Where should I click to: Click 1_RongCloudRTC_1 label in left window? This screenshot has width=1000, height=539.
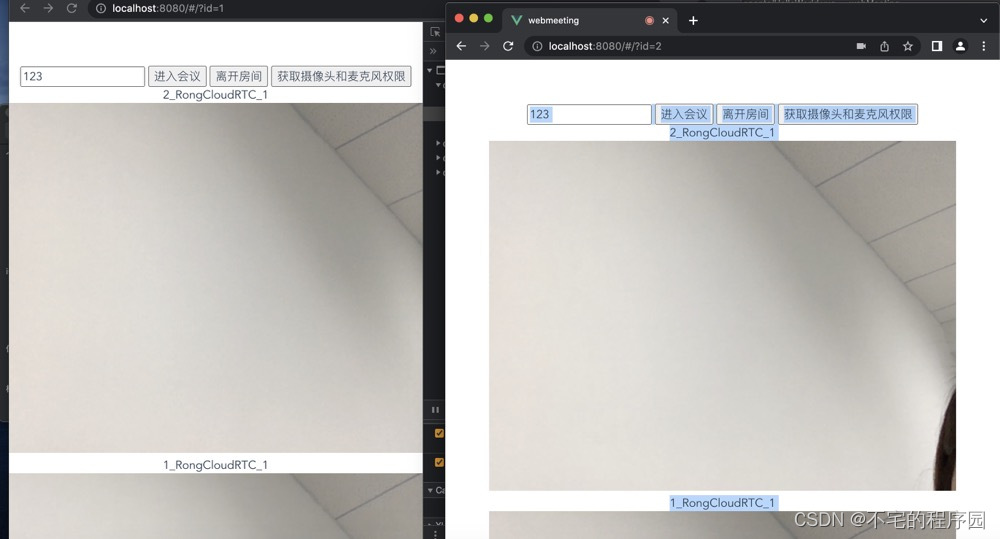216,465
